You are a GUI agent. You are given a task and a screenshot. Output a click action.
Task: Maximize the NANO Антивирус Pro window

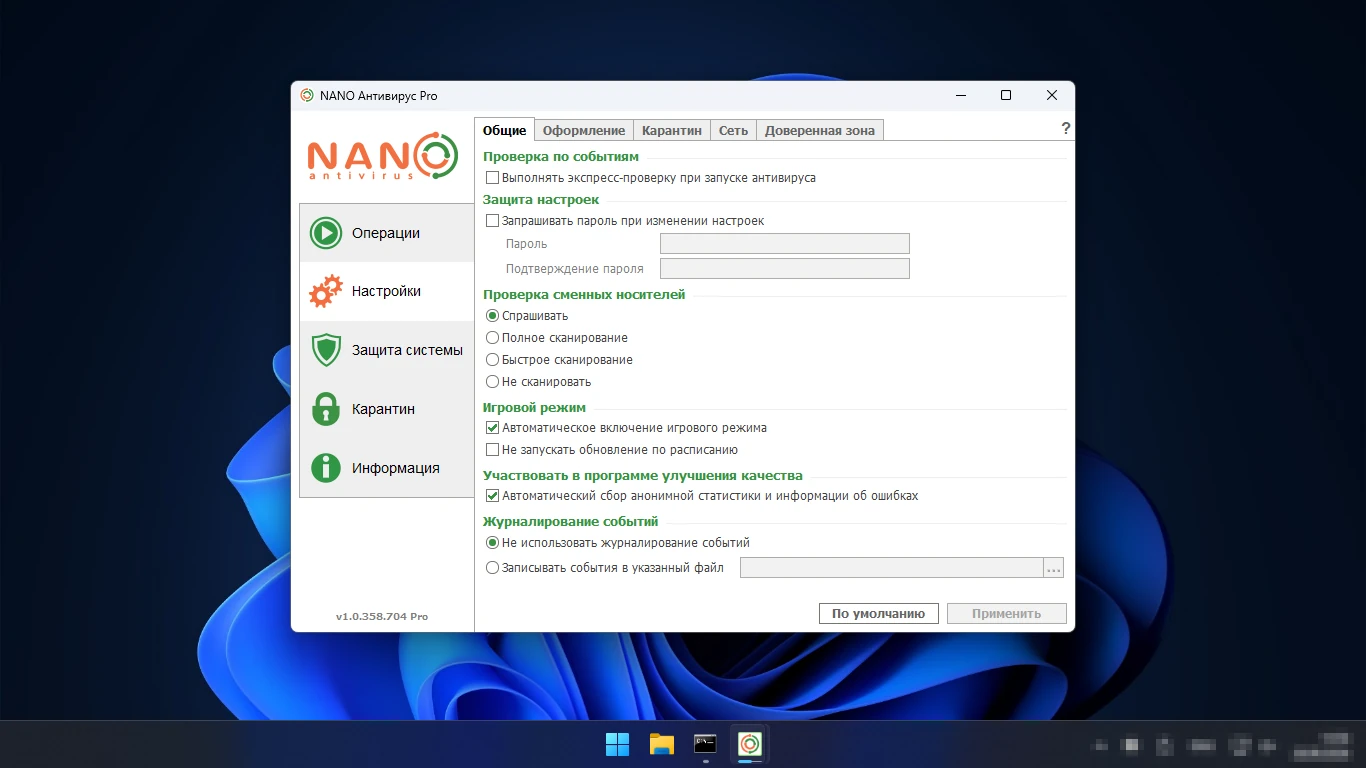tap(1006, 96)
